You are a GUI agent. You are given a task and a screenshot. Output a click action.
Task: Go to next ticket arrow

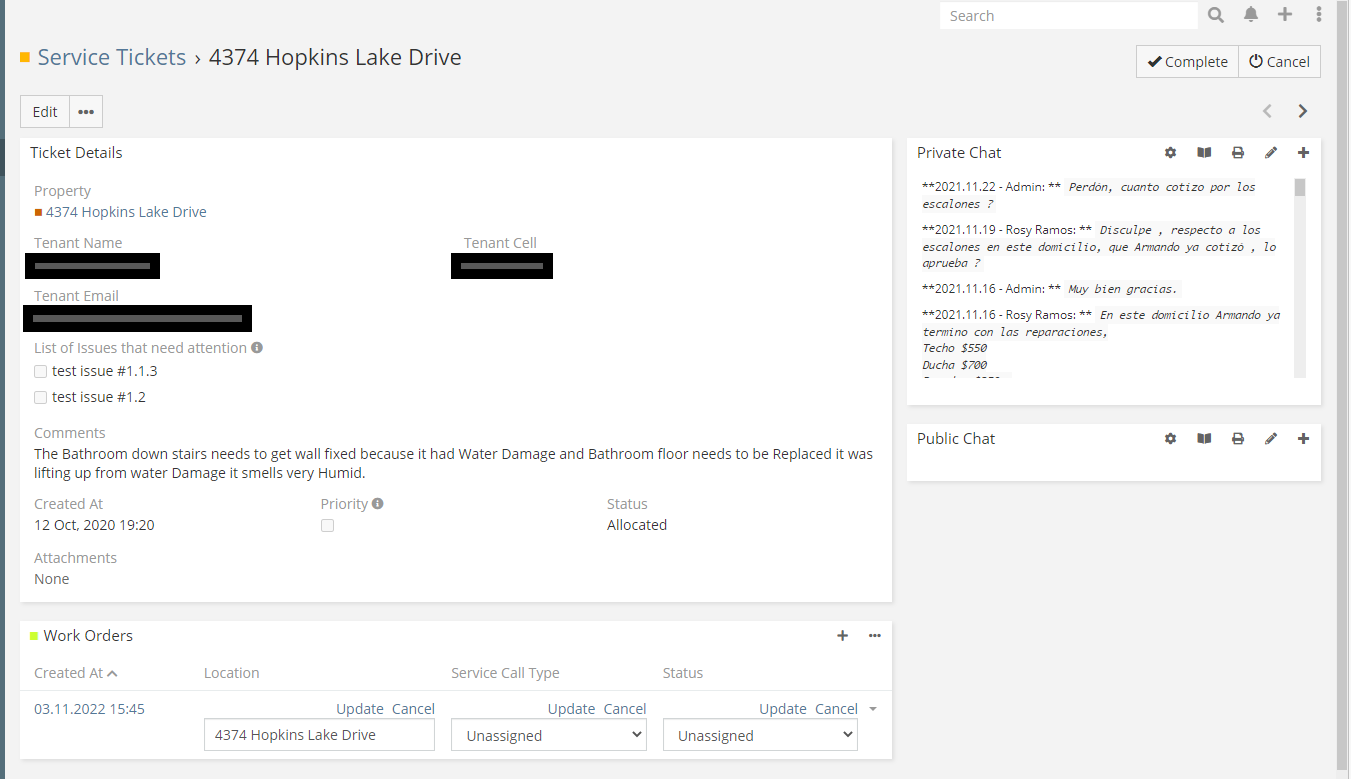tap(1302, 111)
